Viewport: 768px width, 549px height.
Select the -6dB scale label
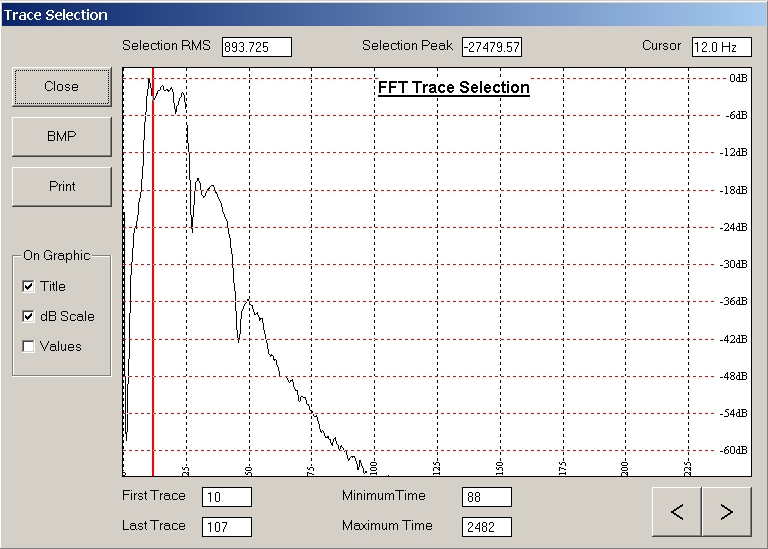click(x=736, y=116)
